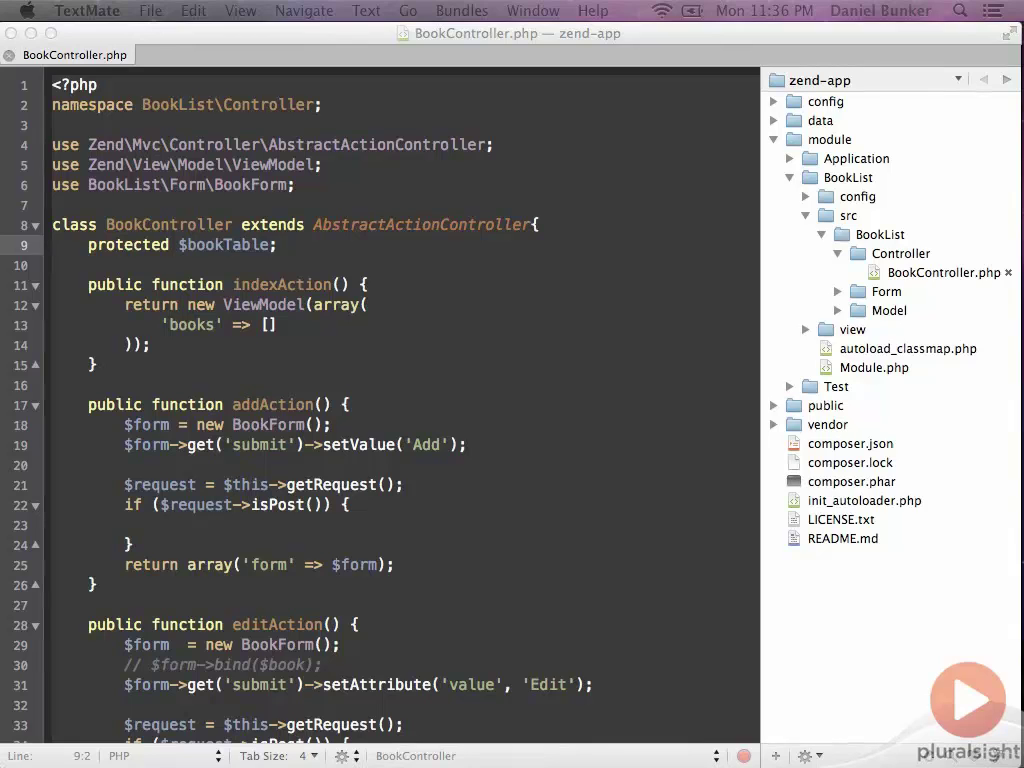Click line number 9 in the gutter

(x=24, y=246)
